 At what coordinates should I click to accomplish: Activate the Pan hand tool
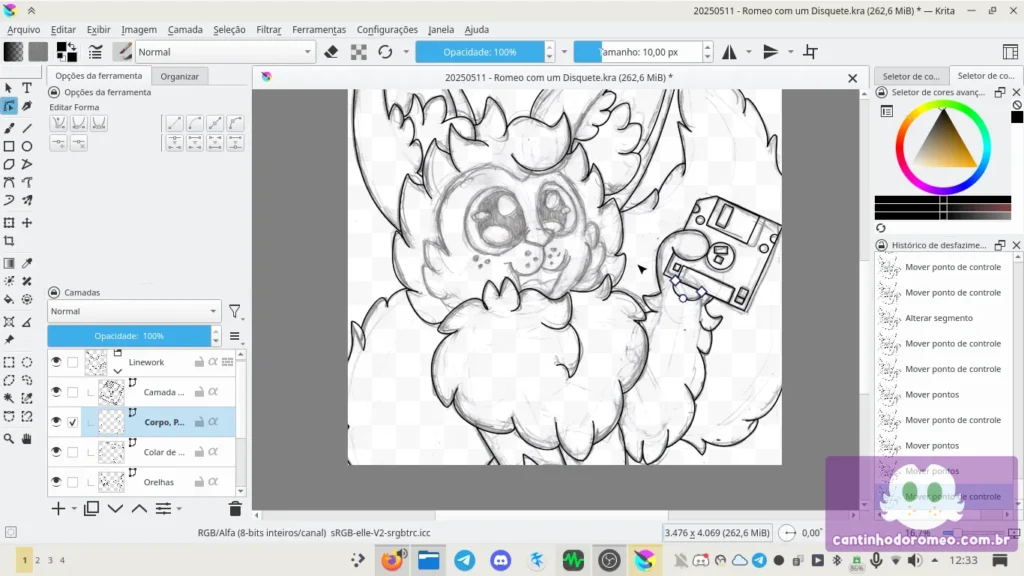coord(27,439)
